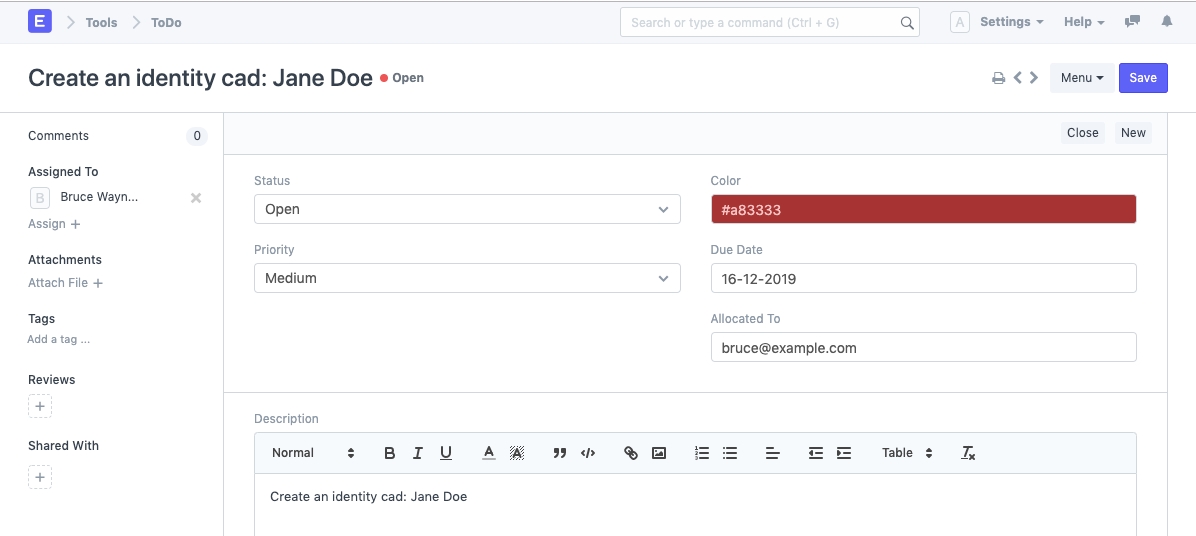1196x536 pixels.
Task: Expand the Priority dropdown
Action: point(467,278)
